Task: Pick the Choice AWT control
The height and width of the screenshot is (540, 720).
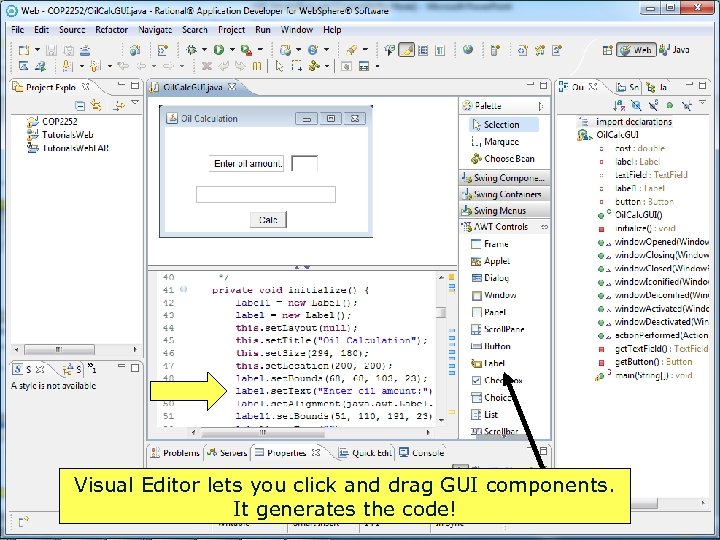Action: (x=490, y=398)
